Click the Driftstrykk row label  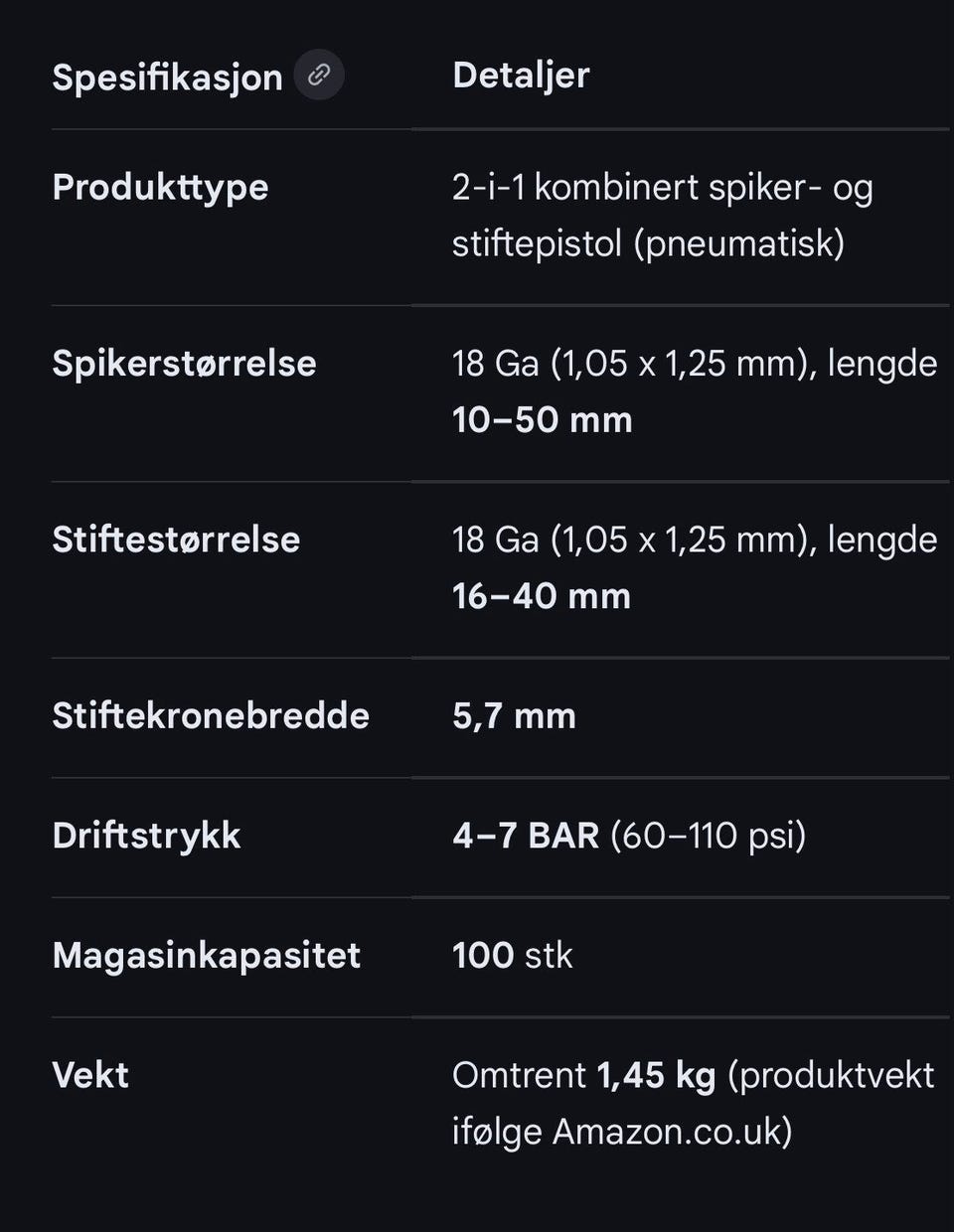146,835
